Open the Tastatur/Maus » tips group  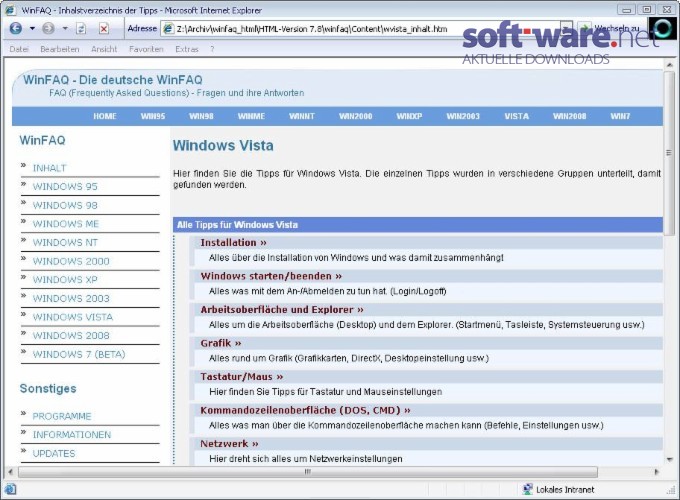click(x=242, y=377)
